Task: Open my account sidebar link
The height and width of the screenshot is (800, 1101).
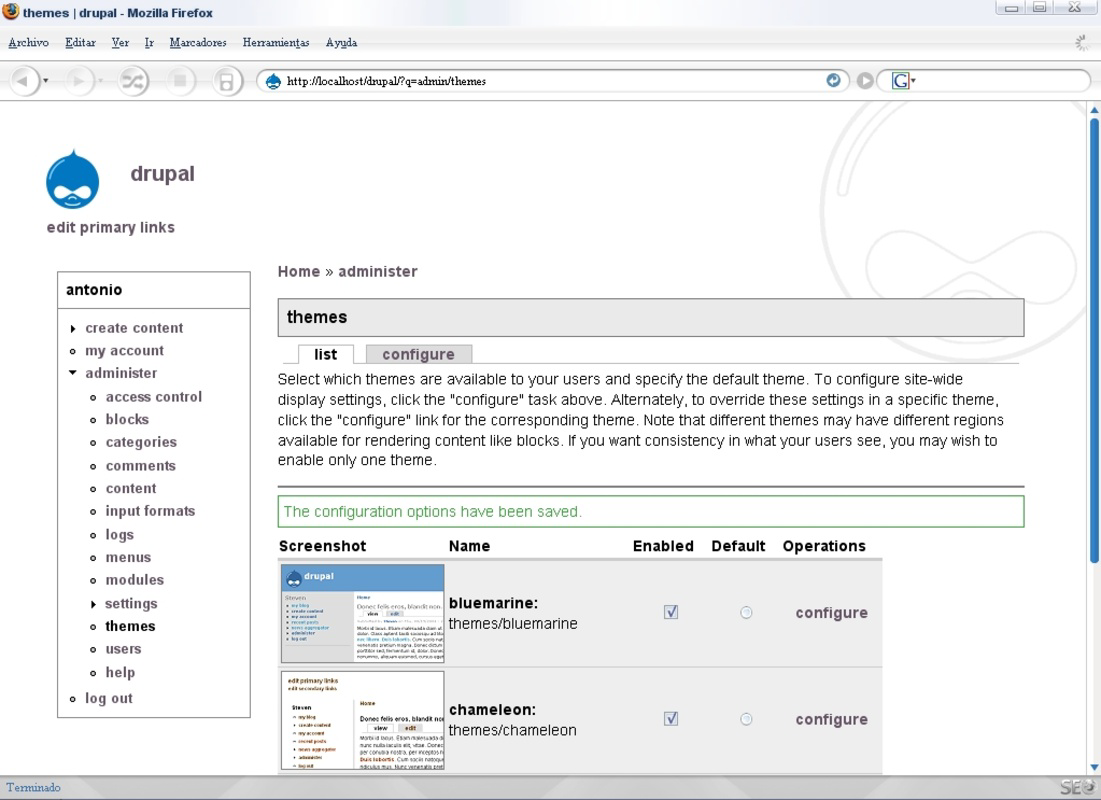Action: (x=124, y=350)
